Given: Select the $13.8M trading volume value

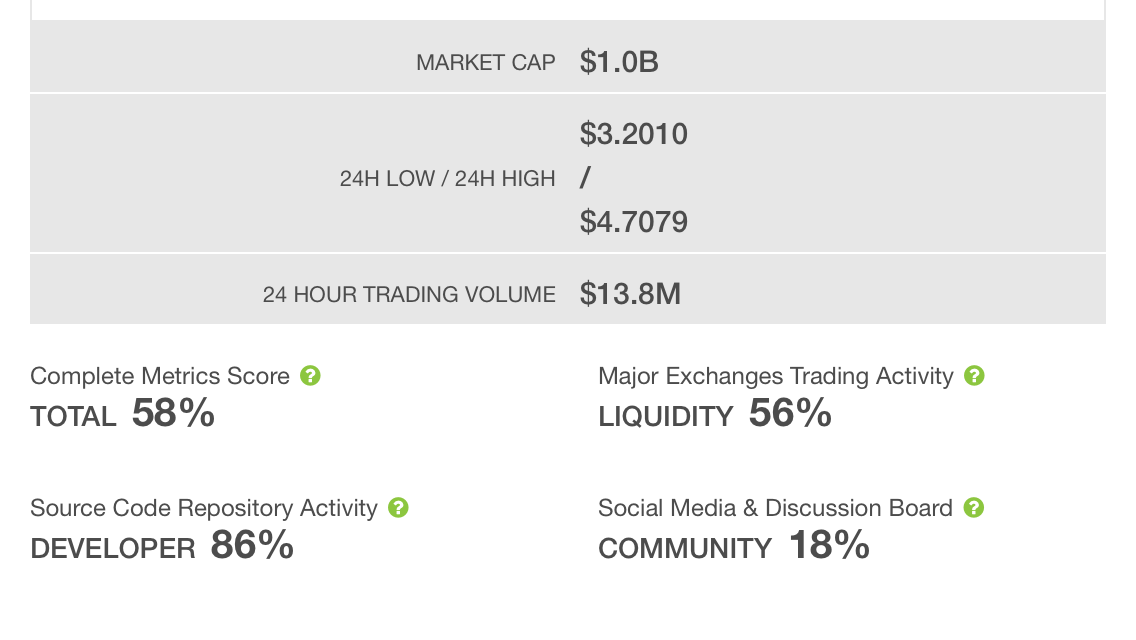Looking at the screenshot, I should (x=630, y=294).
